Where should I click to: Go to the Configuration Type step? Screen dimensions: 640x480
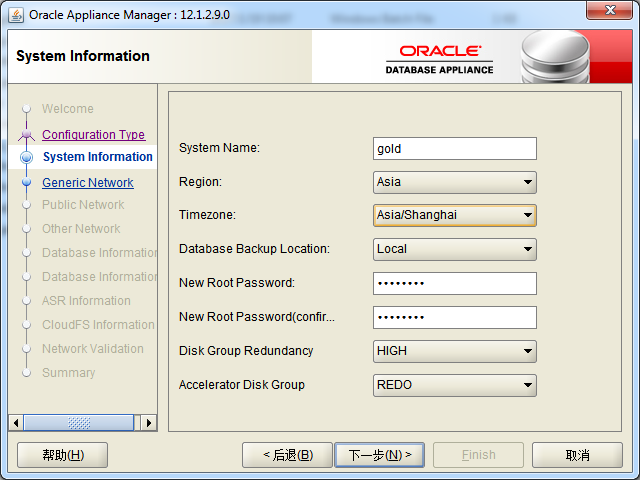tap(93, 134)
